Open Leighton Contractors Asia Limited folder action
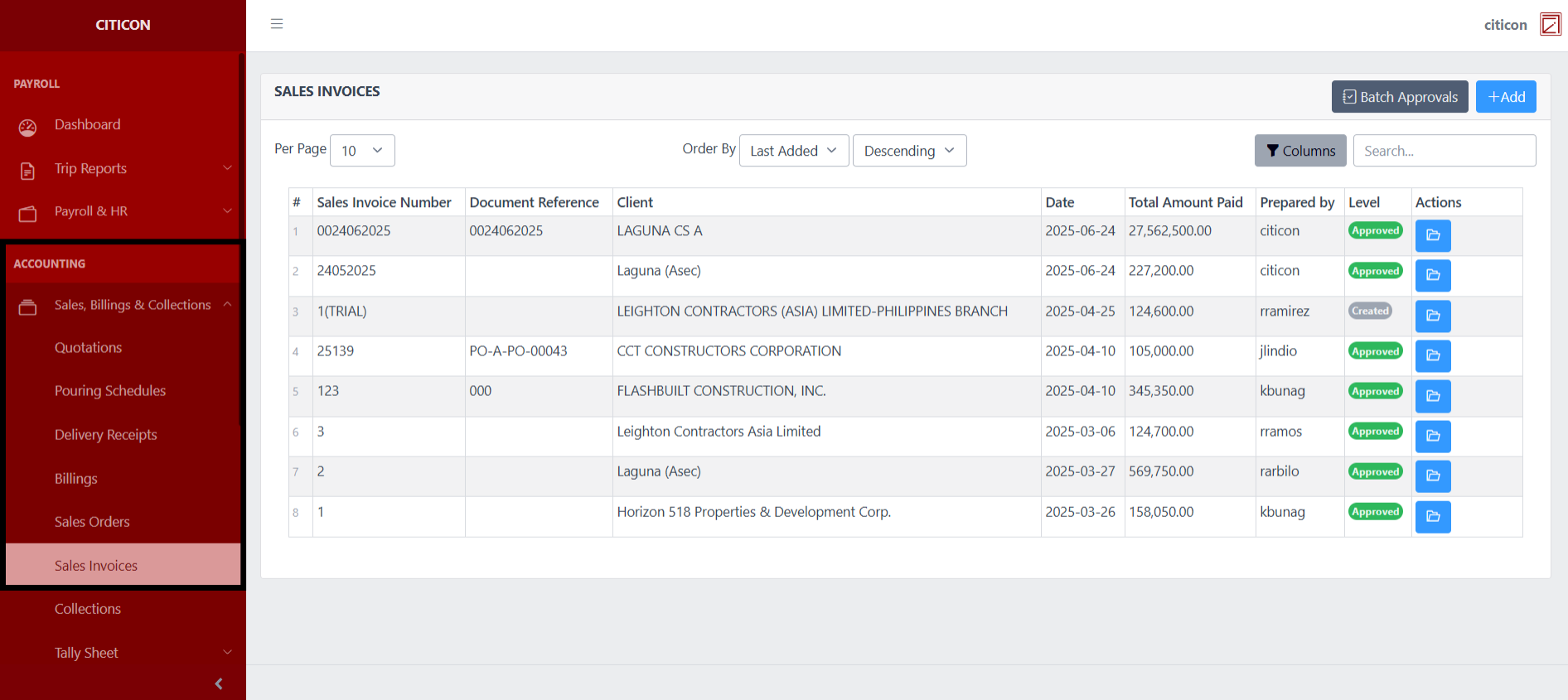Image resolution: width=1568 pixels, height=700 pixels. pyautogui.click(x=1433, y=436)
